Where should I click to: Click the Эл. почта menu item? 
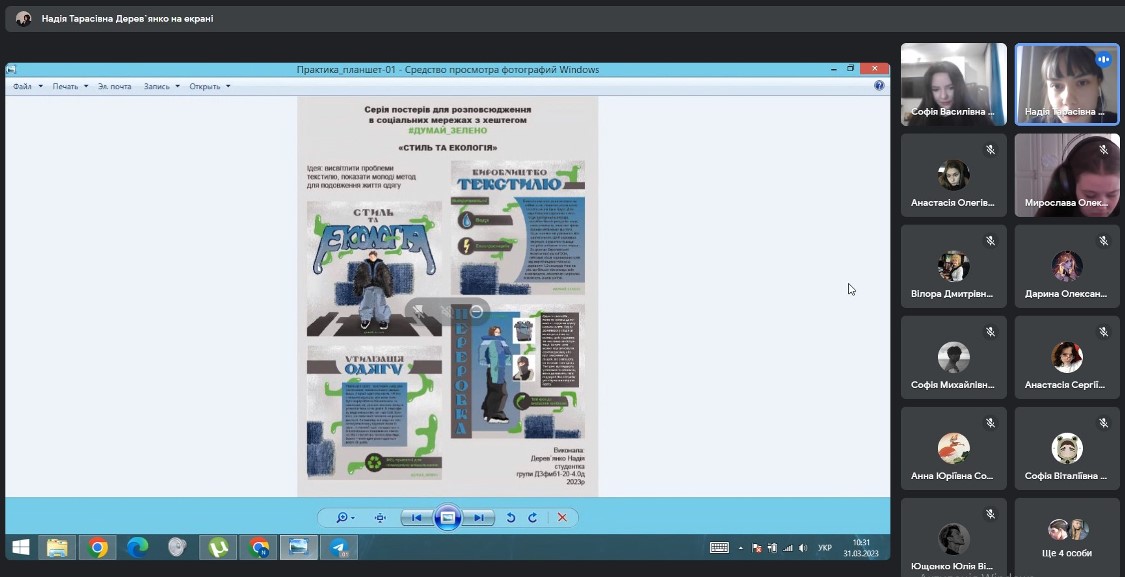115,86
